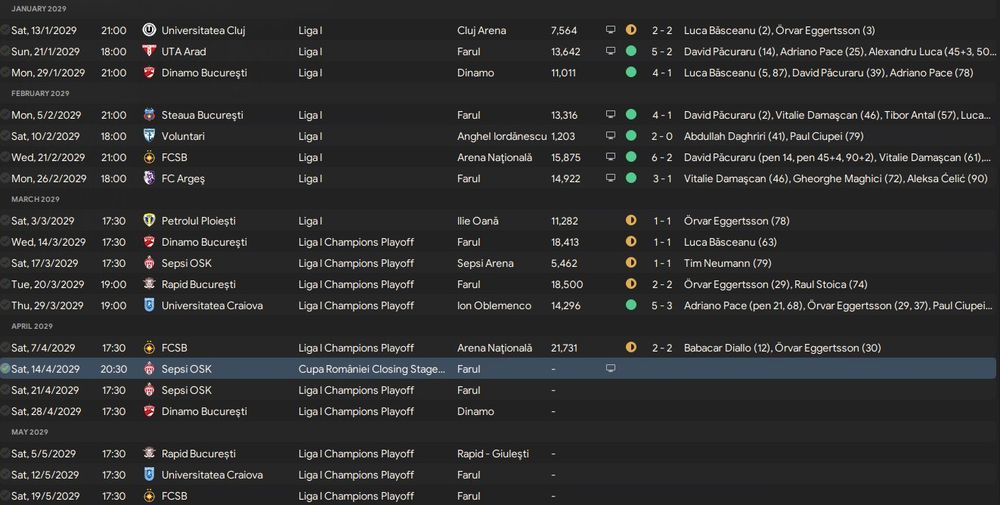Select Cupa României Closing Stage competition text
The image size is (1000, 505).
click(372, 369)
